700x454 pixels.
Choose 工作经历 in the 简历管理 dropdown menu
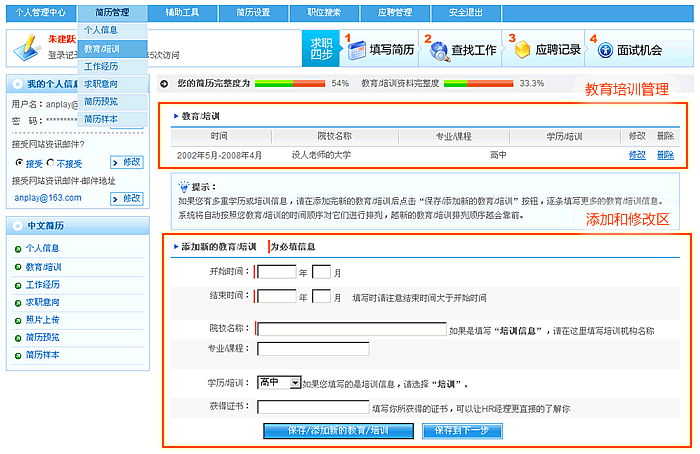(x=101, y=66)
